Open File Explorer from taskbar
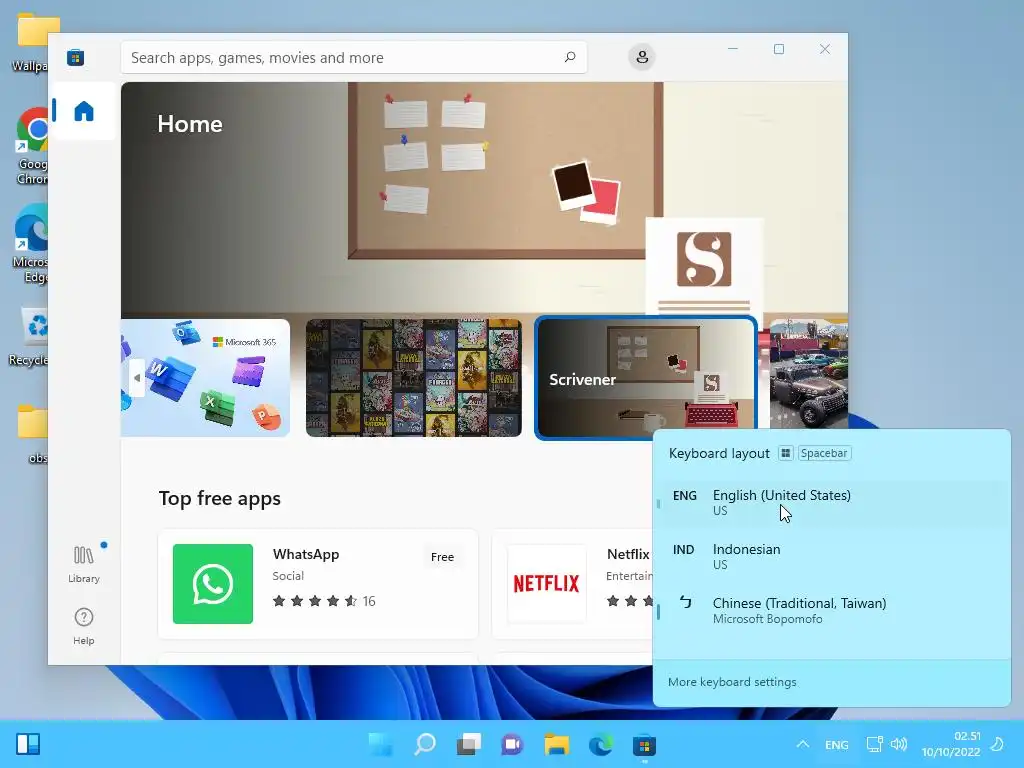Viewport: 1024px width, 768px height. point(557,744)
